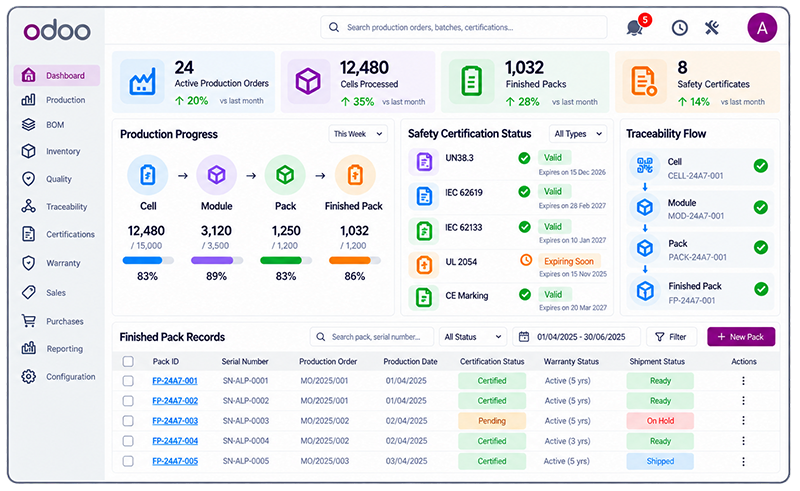Image resolution: width=800 pixels, height=491 pixels.
Task: Open the This Week dropdown
Action: point(358,134)
